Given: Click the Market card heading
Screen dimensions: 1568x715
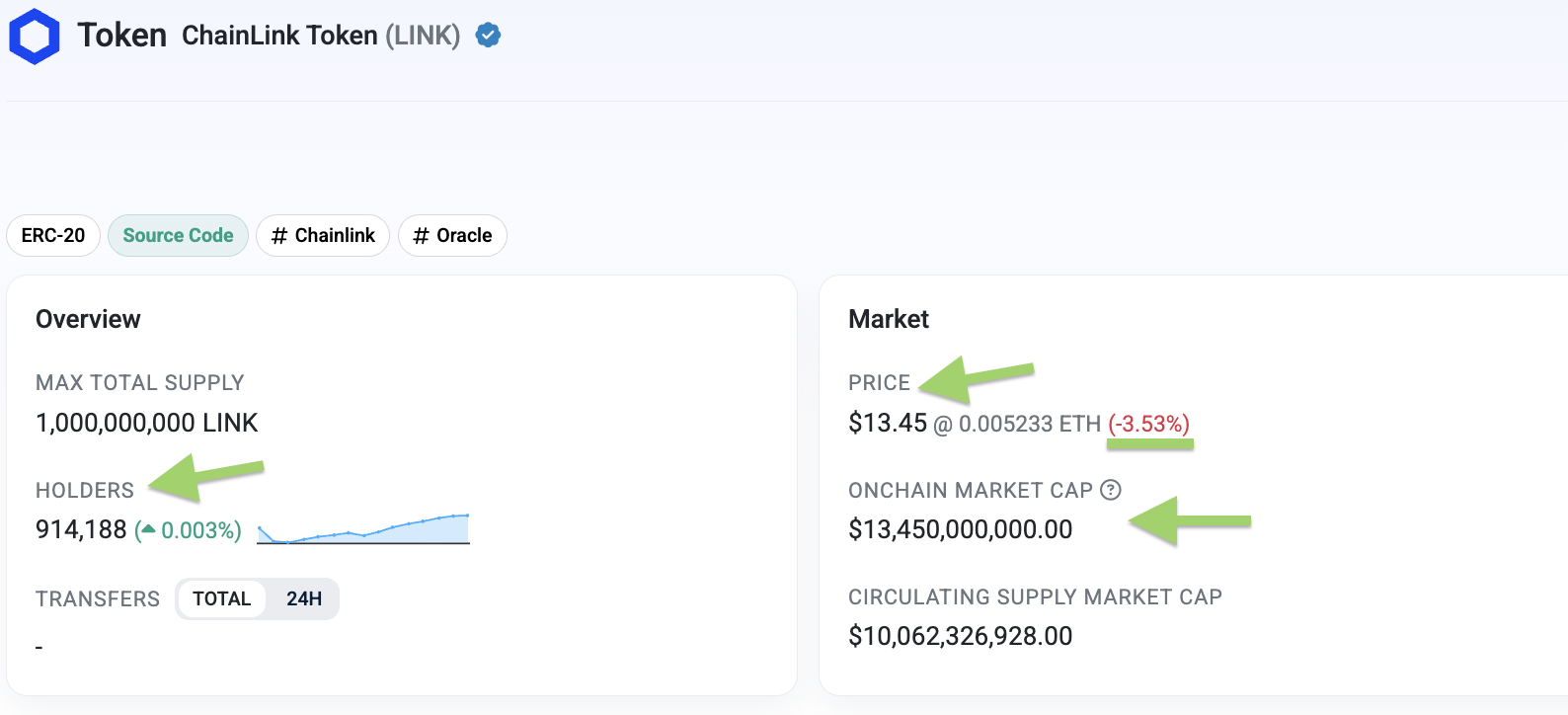Looking at the screenshot, I should click(x=889, y=319).
